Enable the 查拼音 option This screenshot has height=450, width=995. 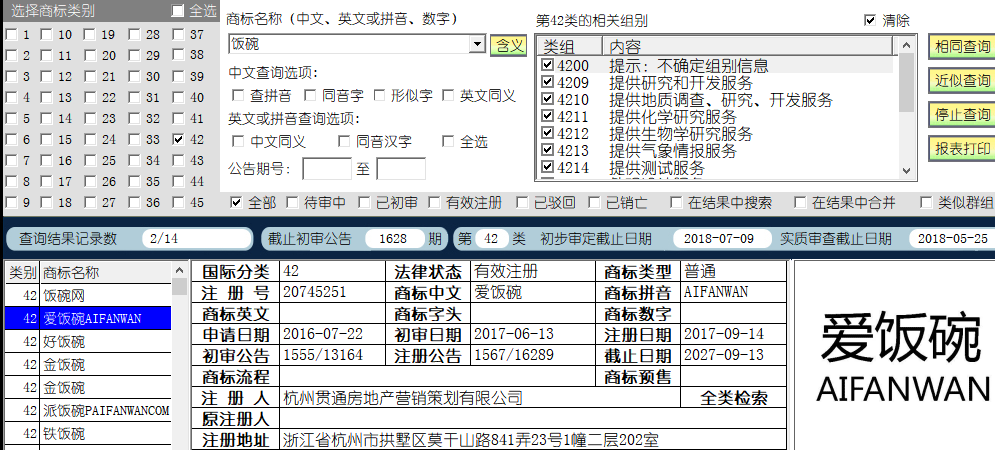click(x=239, y=96)
